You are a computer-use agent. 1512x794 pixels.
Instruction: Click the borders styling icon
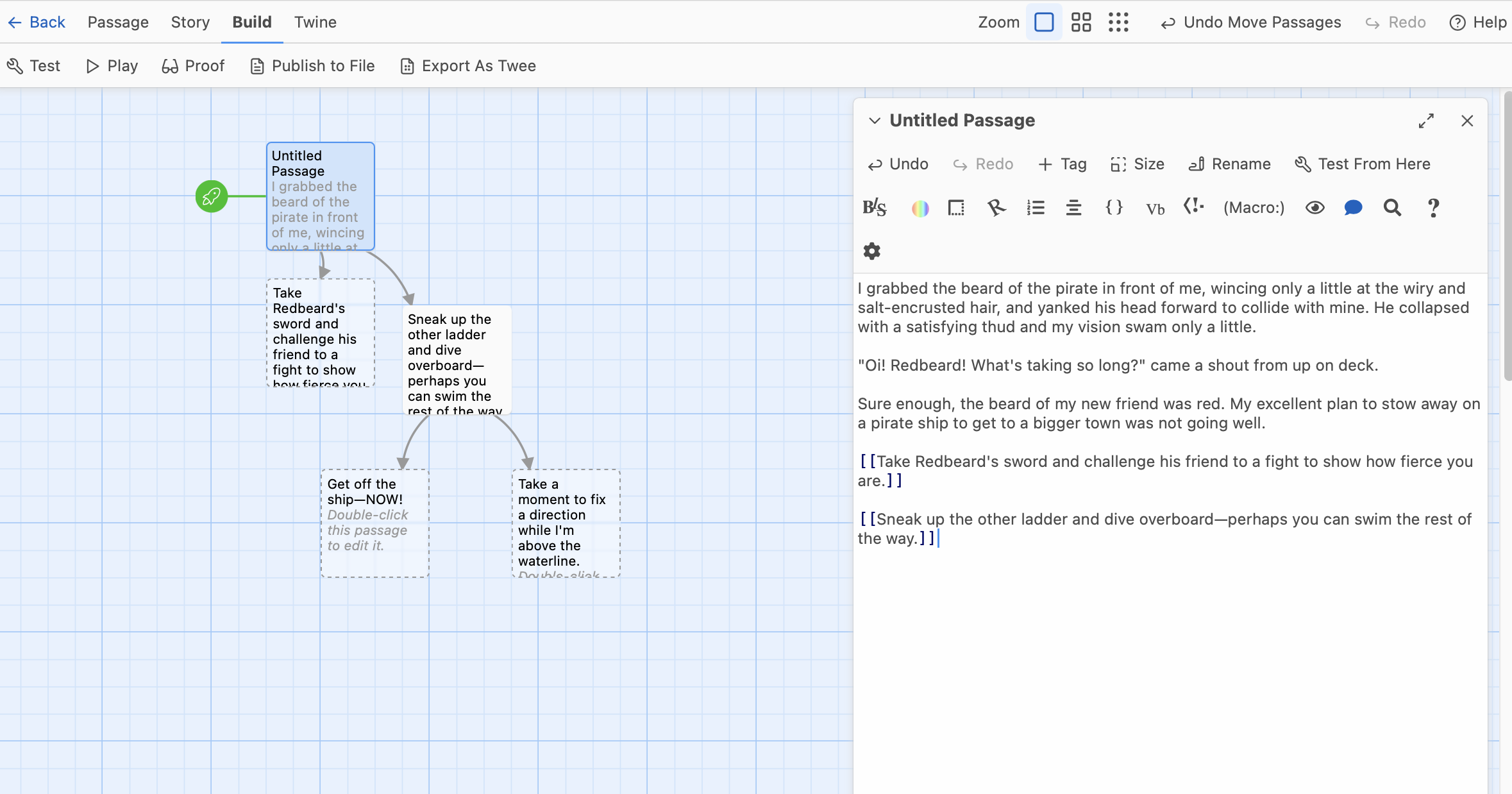click(x=956, y=208)
